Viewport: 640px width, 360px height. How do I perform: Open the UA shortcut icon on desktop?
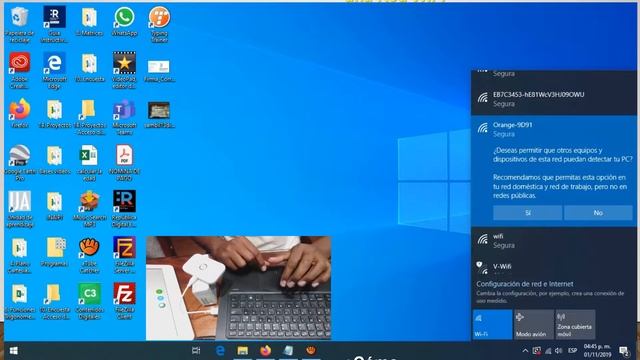[x=19, y=209]
